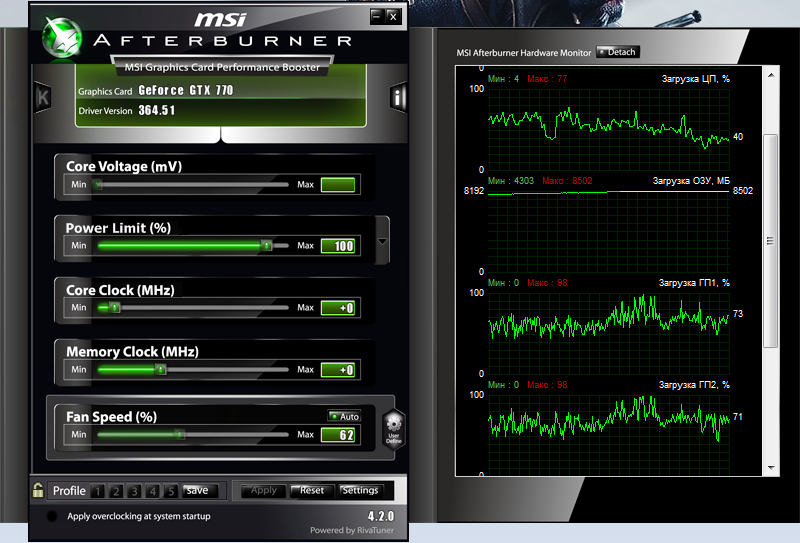The height and width of the screenshot is (543, 800).
Task: Toggle the profile lock padlock icon
Action: pyautogui.click(x=38, y=490)
